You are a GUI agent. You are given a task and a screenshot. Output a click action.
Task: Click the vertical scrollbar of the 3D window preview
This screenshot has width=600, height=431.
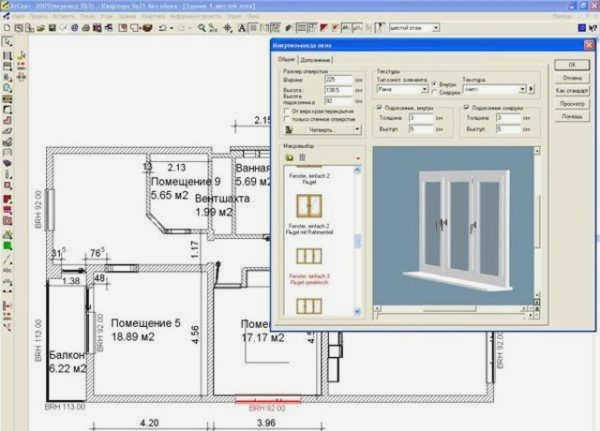(537, 224)
